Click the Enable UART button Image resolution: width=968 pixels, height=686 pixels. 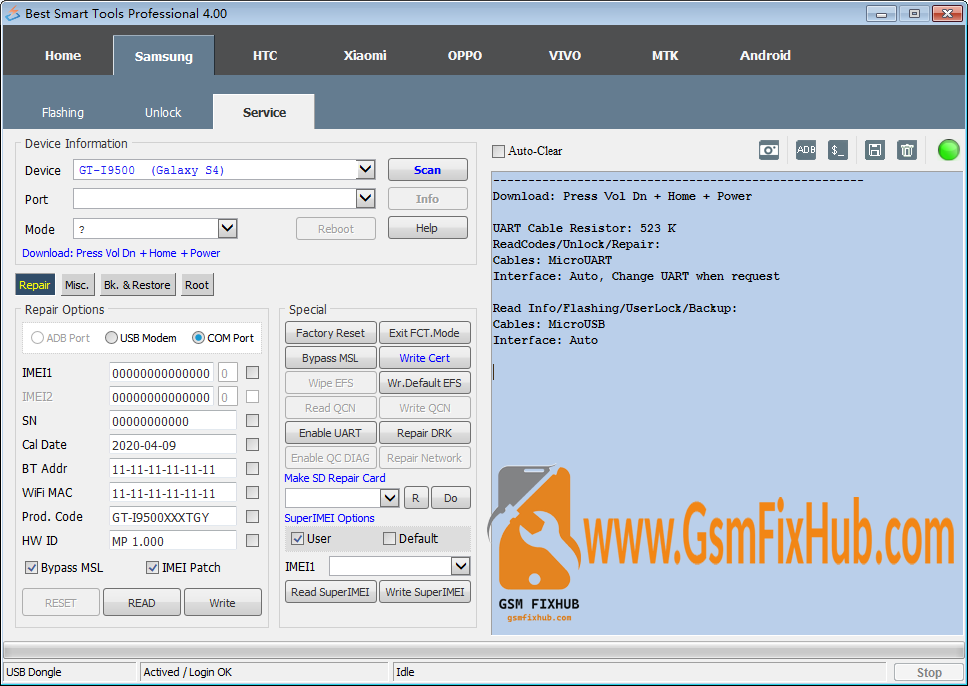(x=330, y=433)
